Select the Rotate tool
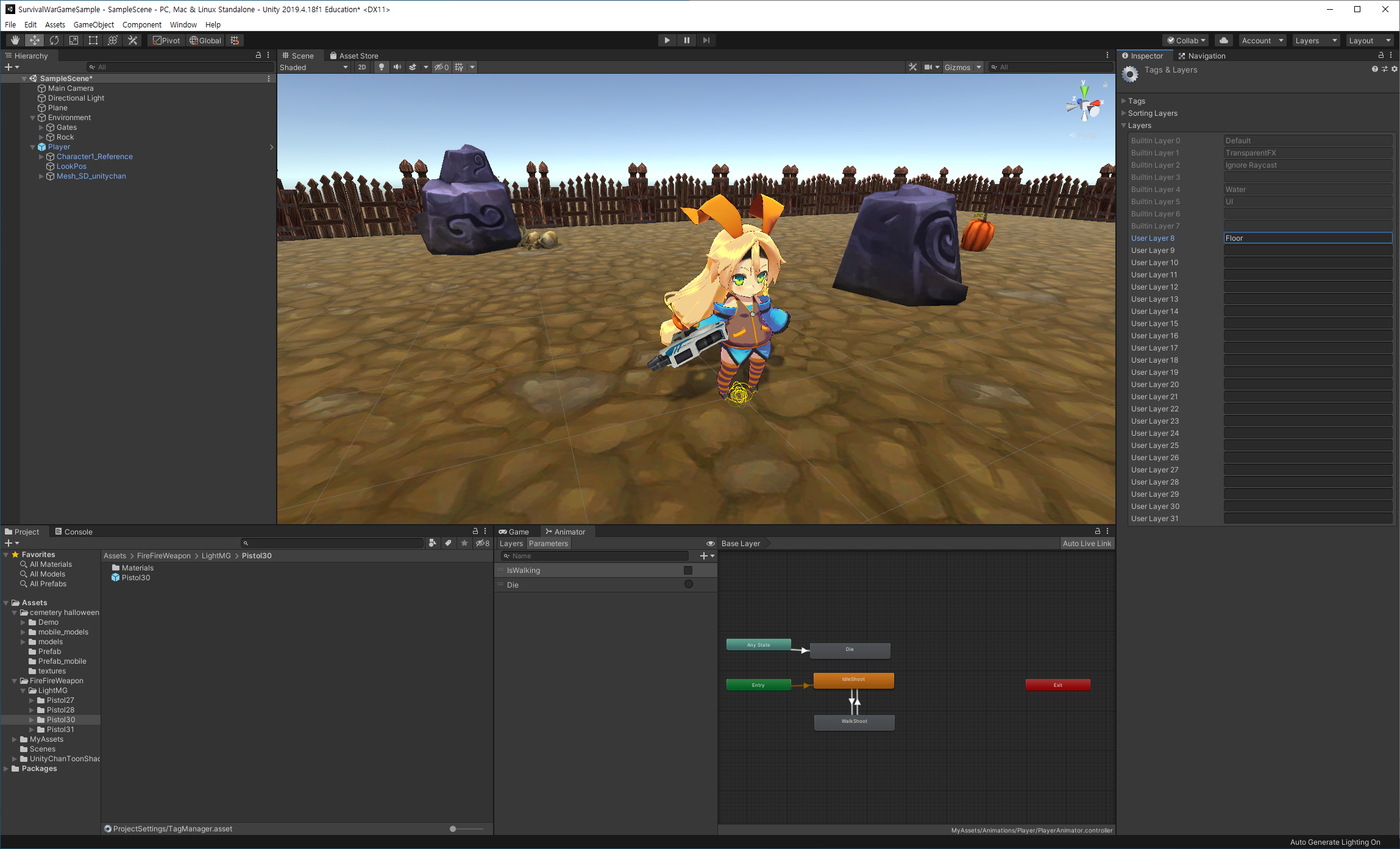Viewport: 1400px width, 849px height. 54,40
